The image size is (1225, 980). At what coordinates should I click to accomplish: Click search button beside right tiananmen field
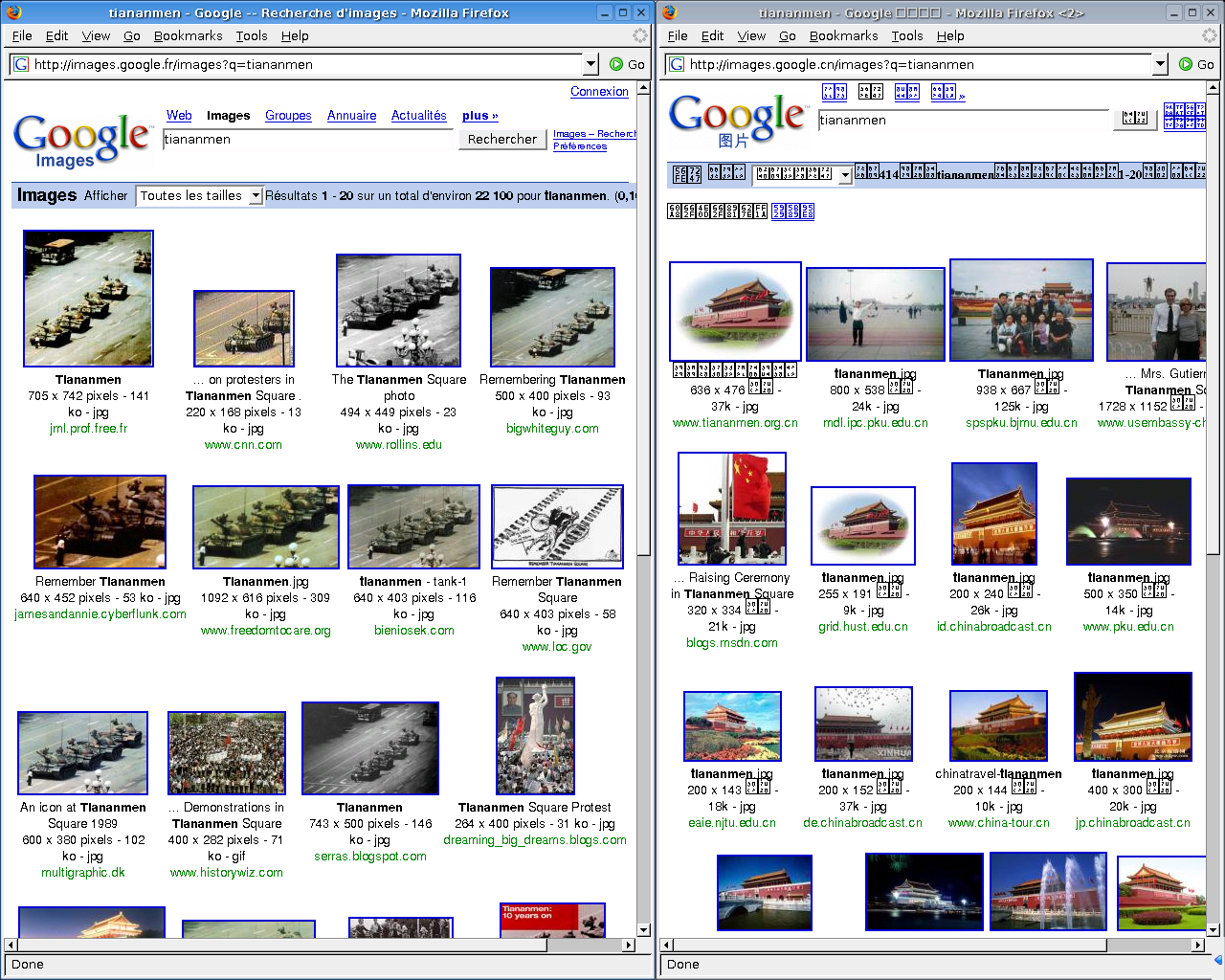(x=1135, y=119)
